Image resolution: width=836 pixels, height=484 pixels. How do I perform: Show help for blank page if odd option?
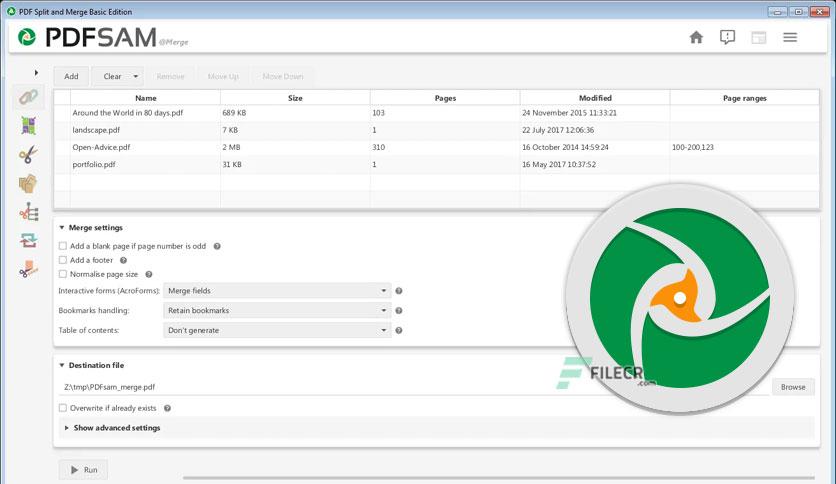click(217, 246)
